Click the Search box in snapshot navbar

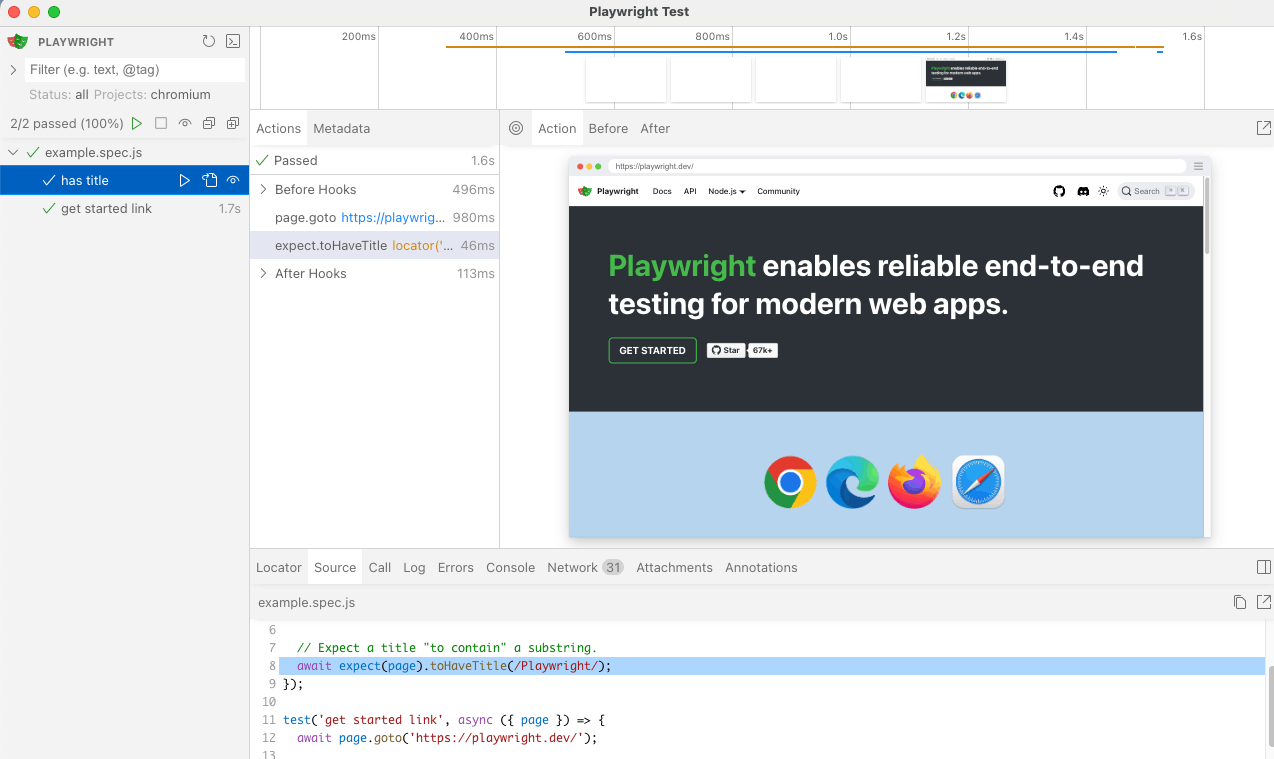1155,191
